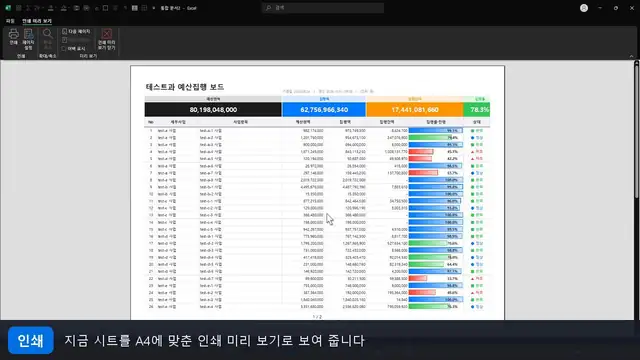Click the Restore Down window button
Viewport: 640px width, 360px height.
[x=616, y=8]
